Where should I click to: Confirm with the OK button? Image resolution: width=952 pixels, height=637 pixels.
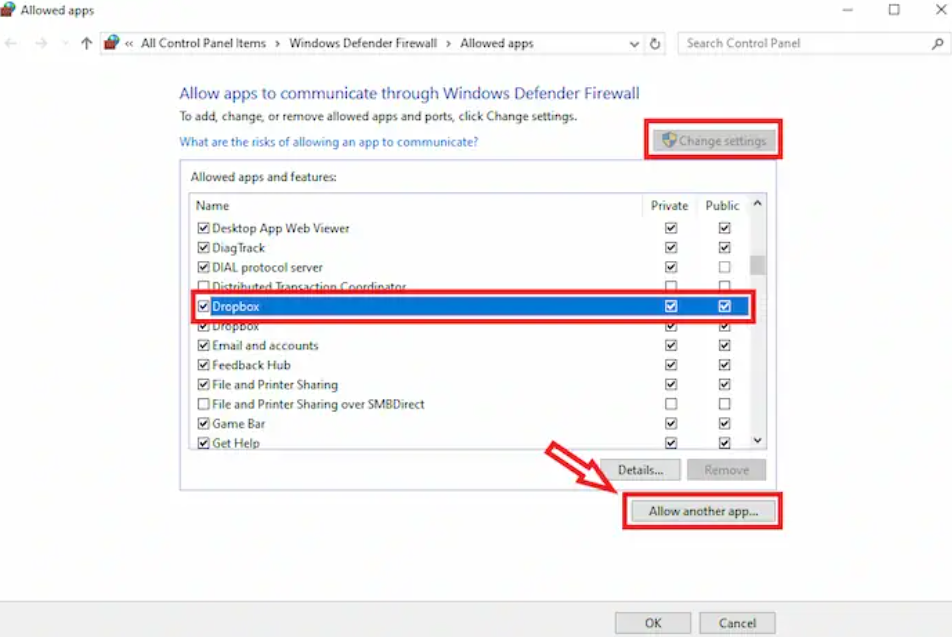653,623
